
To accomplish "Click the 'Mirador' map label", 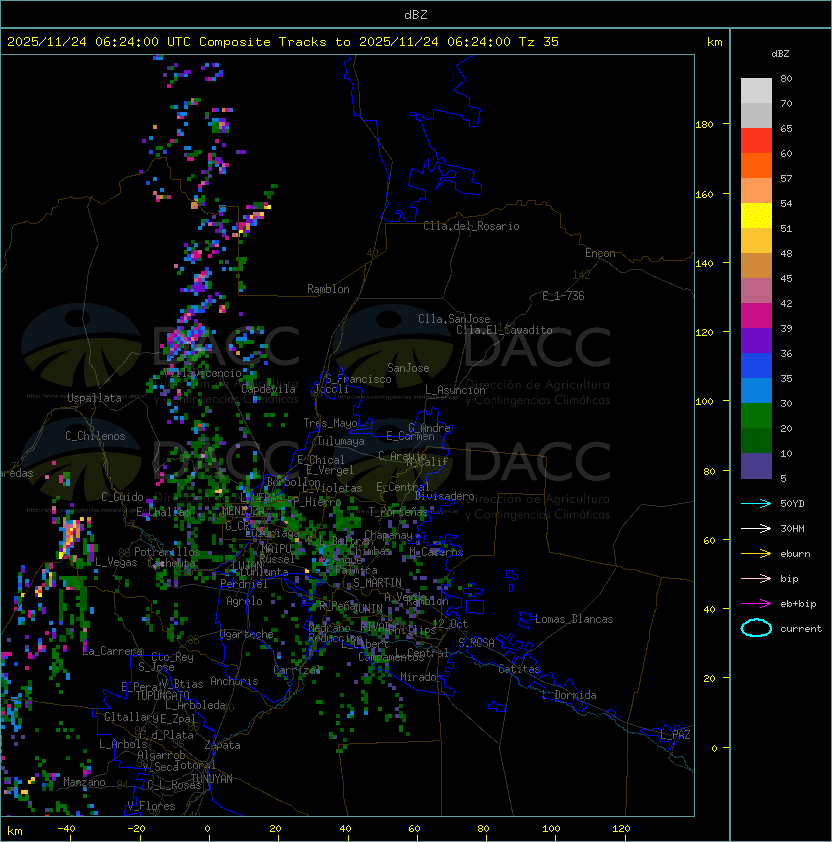I will (422, 677).
